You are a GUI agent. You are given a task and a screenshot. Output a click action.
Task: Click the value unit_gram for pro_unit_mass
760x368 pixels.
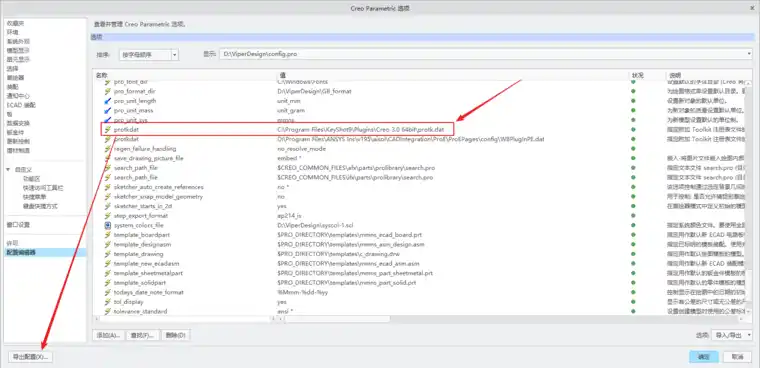291,111
